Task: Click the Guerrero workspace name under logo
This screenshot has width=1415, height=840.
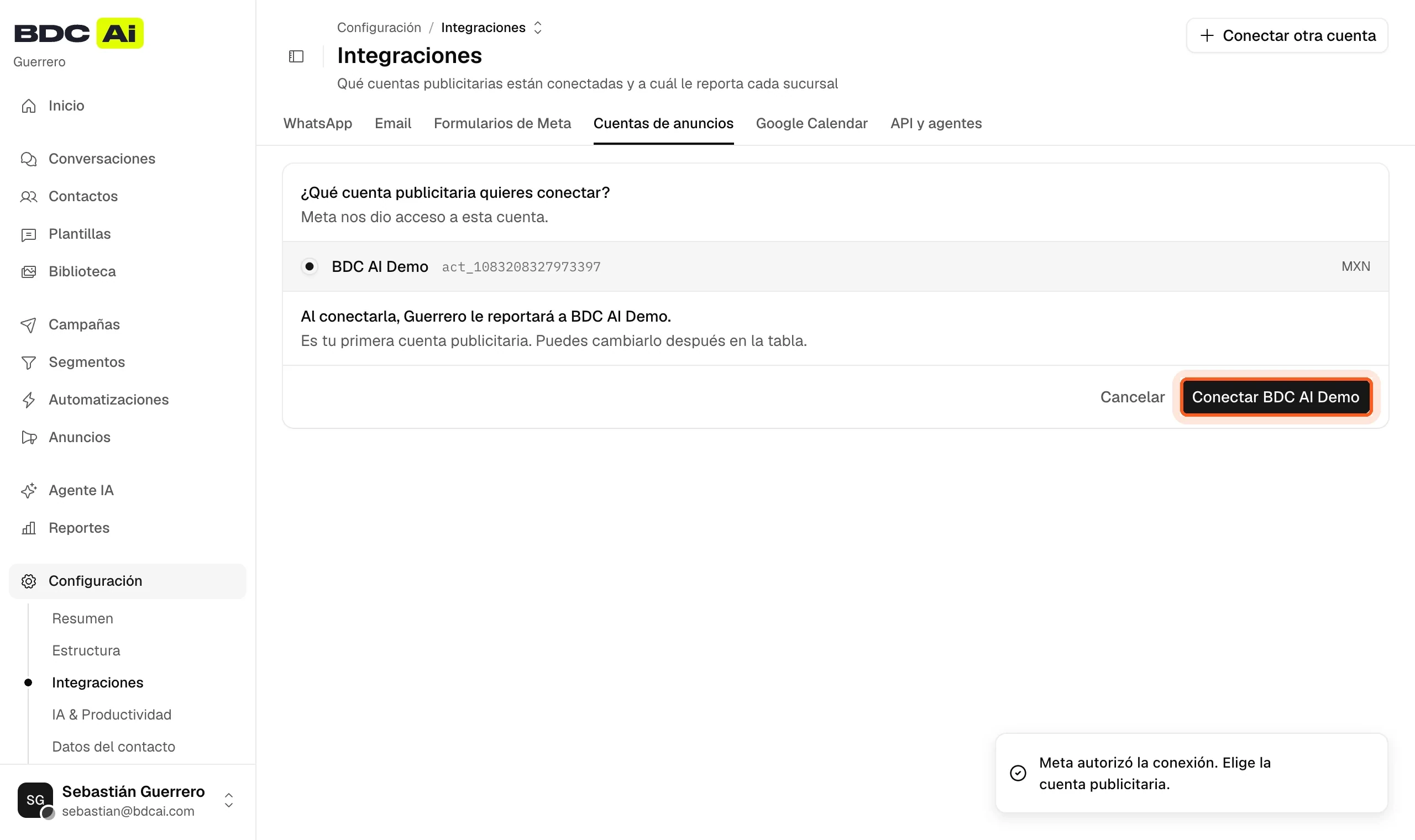Action: [x=39, y=62]
